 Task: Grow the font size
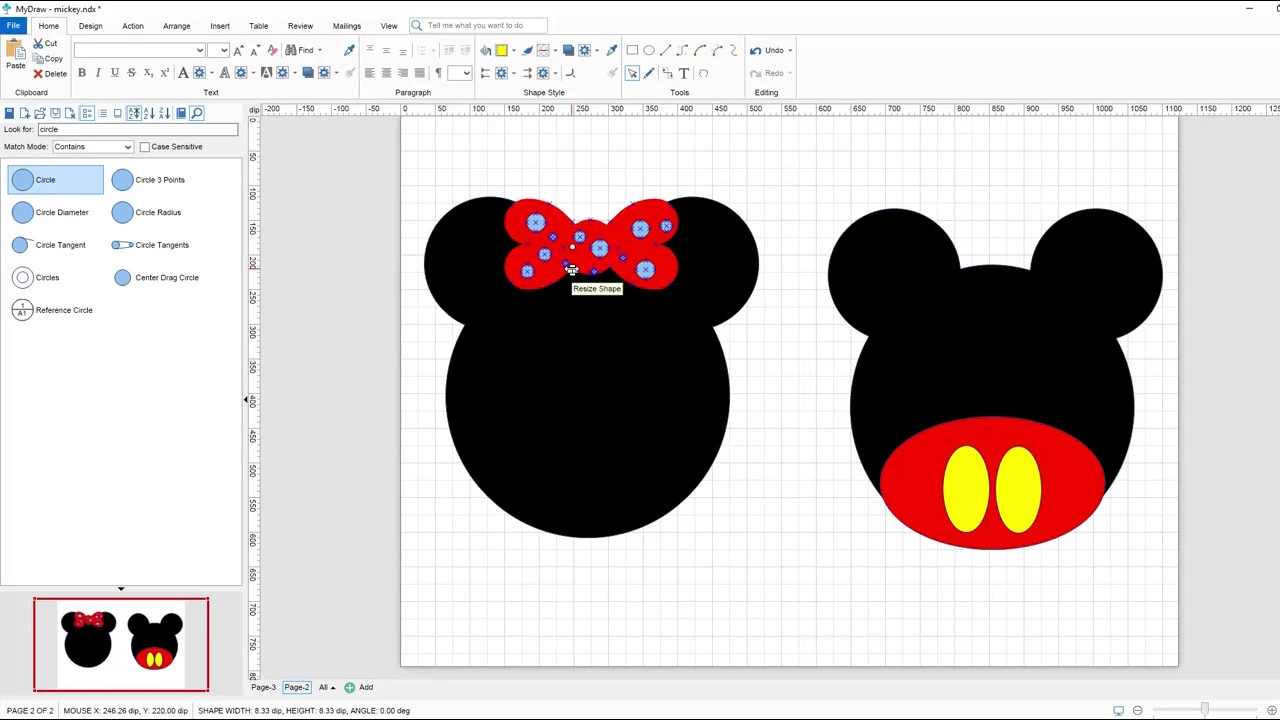238,50
